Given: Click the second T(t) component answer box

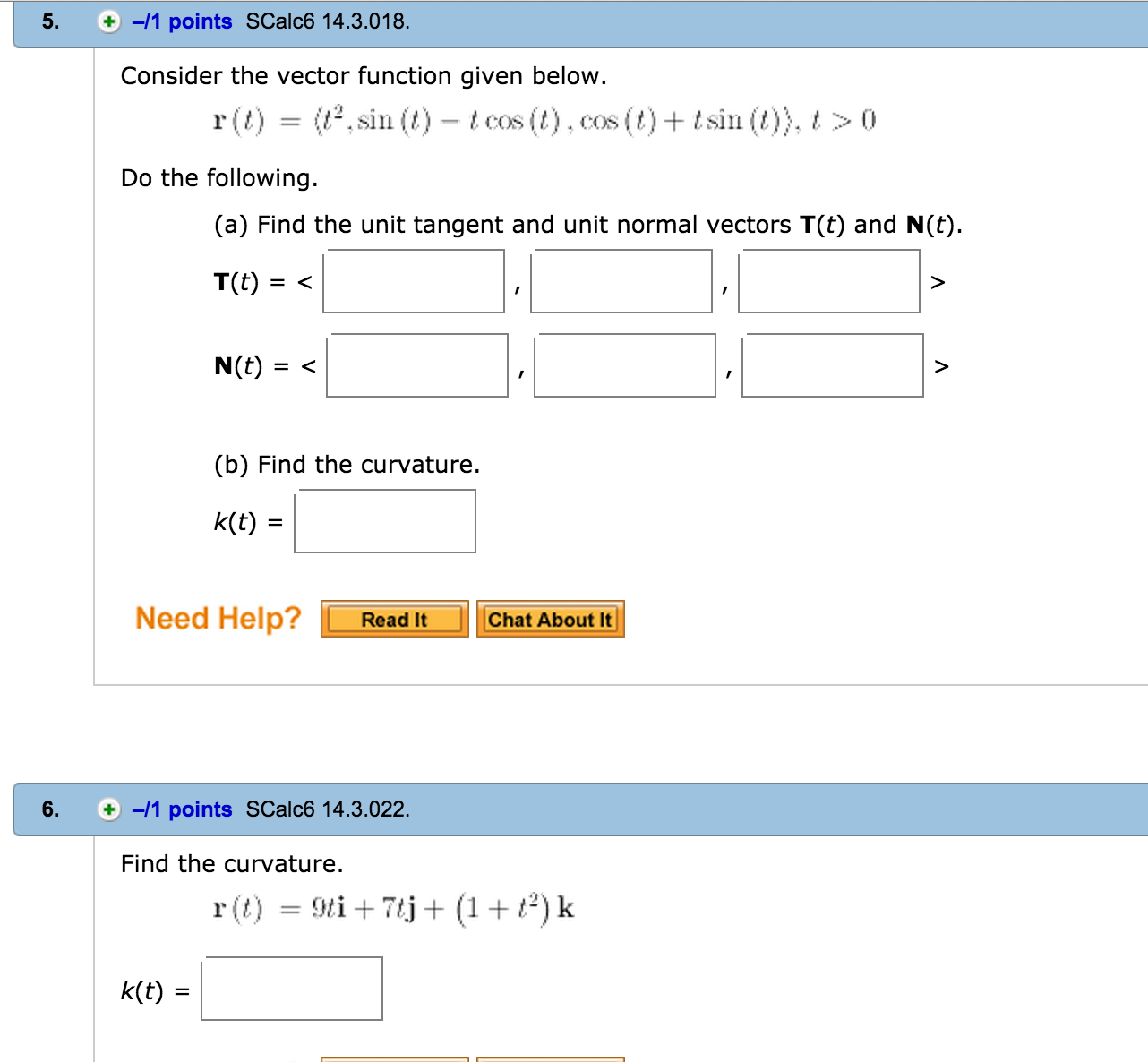Looking at the screenshot, I should pyautogui.click(x=621, y=281).
